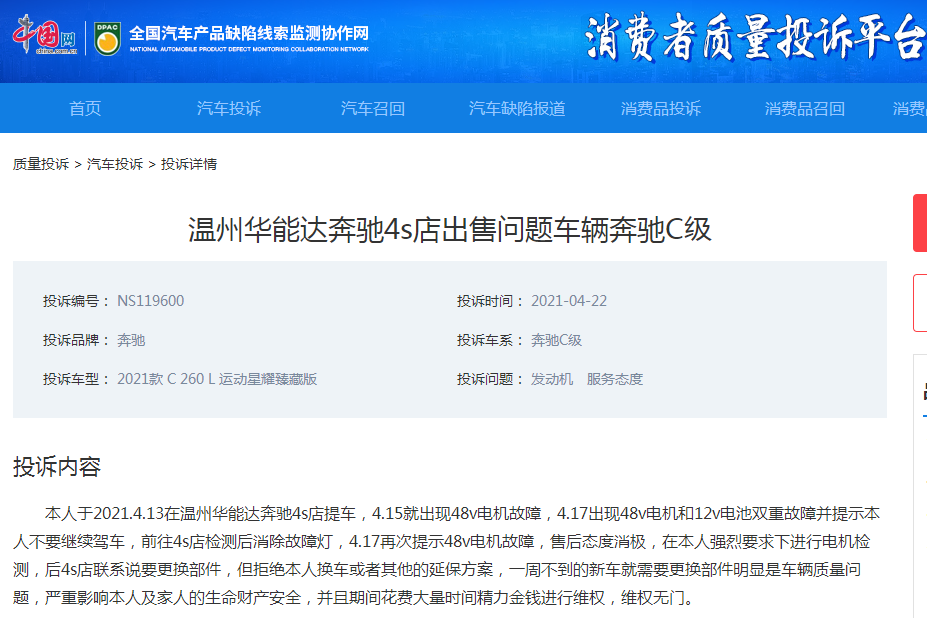
Task: Open the 汽车投诉 navigation tab
Action: pos(229,108)
